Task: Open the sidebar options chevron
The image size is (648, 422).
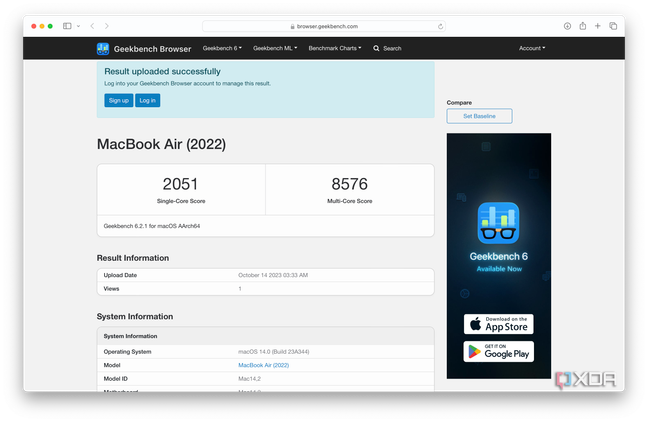Action: click(79, 26)
